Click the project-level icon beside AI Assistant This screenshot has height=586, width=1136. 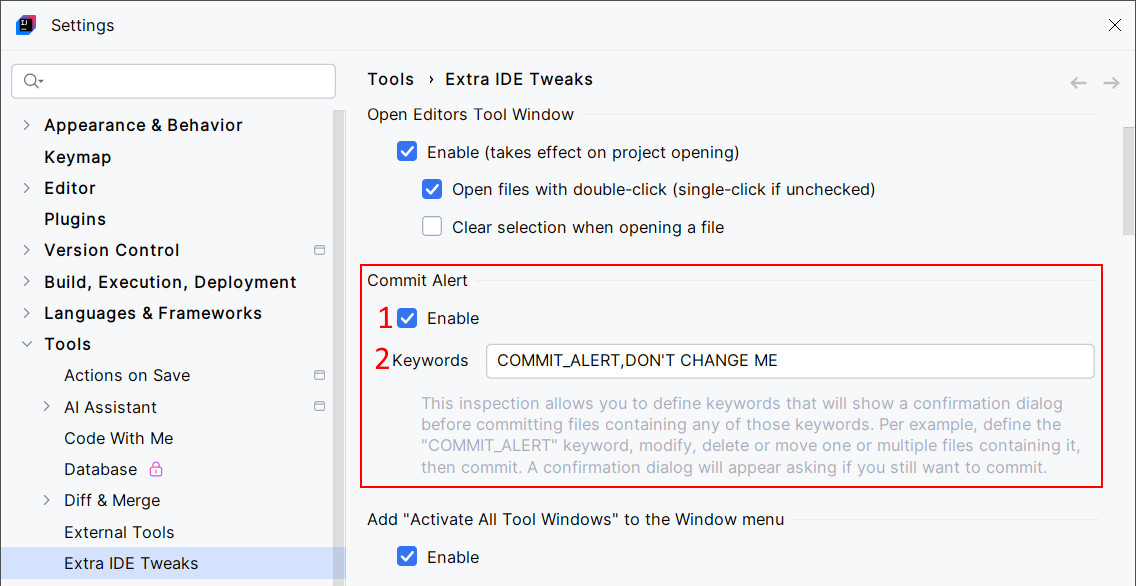click(x=319, y=406)
